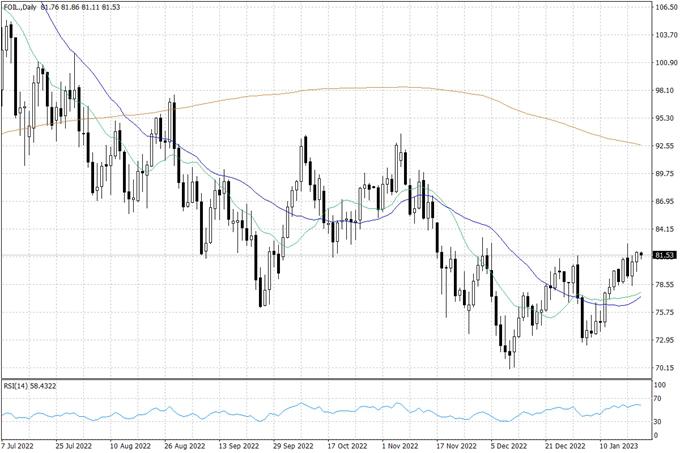Image resolution: width=680 pixels, height=453 pixels.
Task: Click the current price tag 81.53
Action: 661,256
